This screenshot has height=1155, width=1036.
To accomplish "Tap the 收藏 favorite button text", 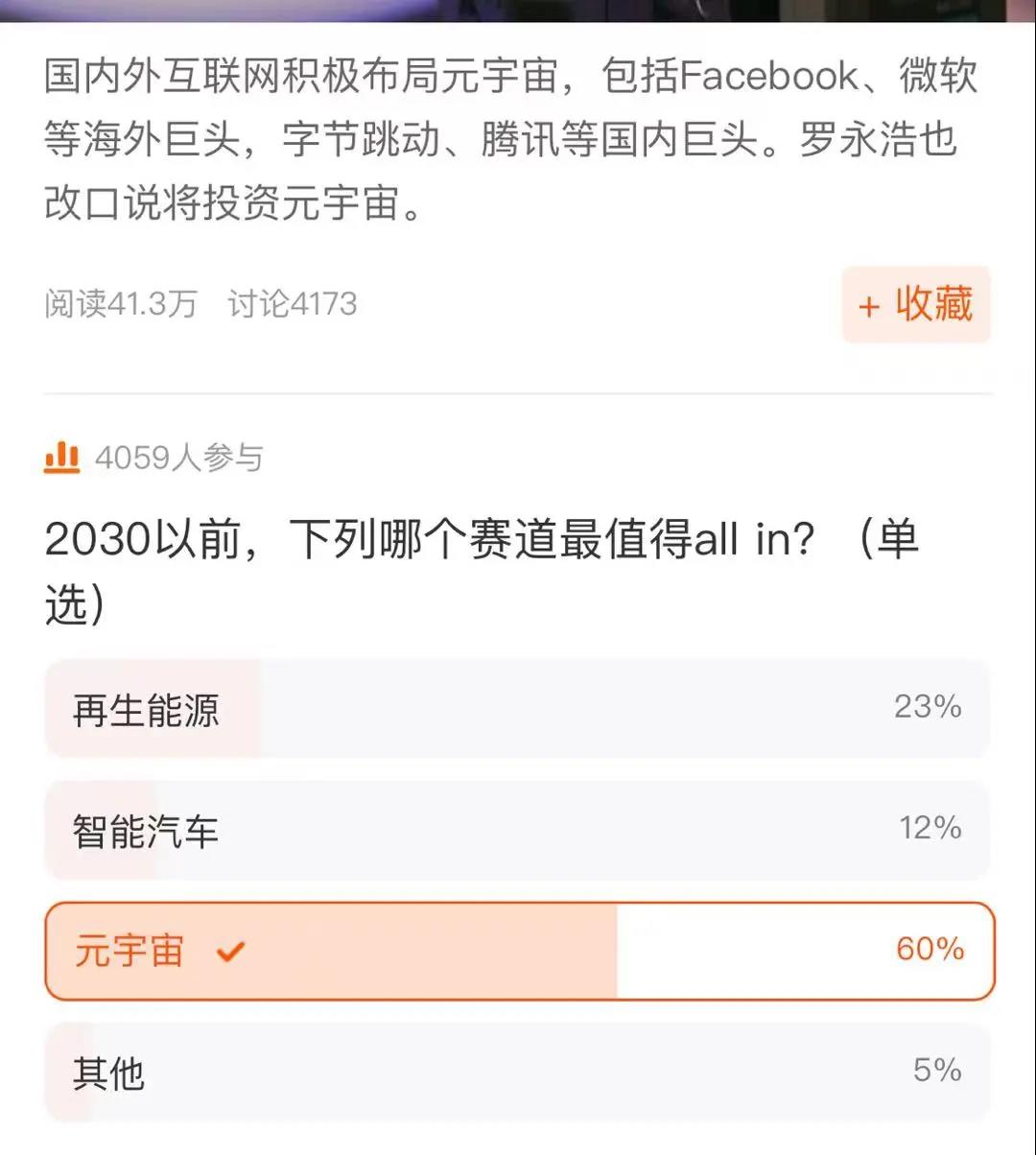I will tap(933, 304).
